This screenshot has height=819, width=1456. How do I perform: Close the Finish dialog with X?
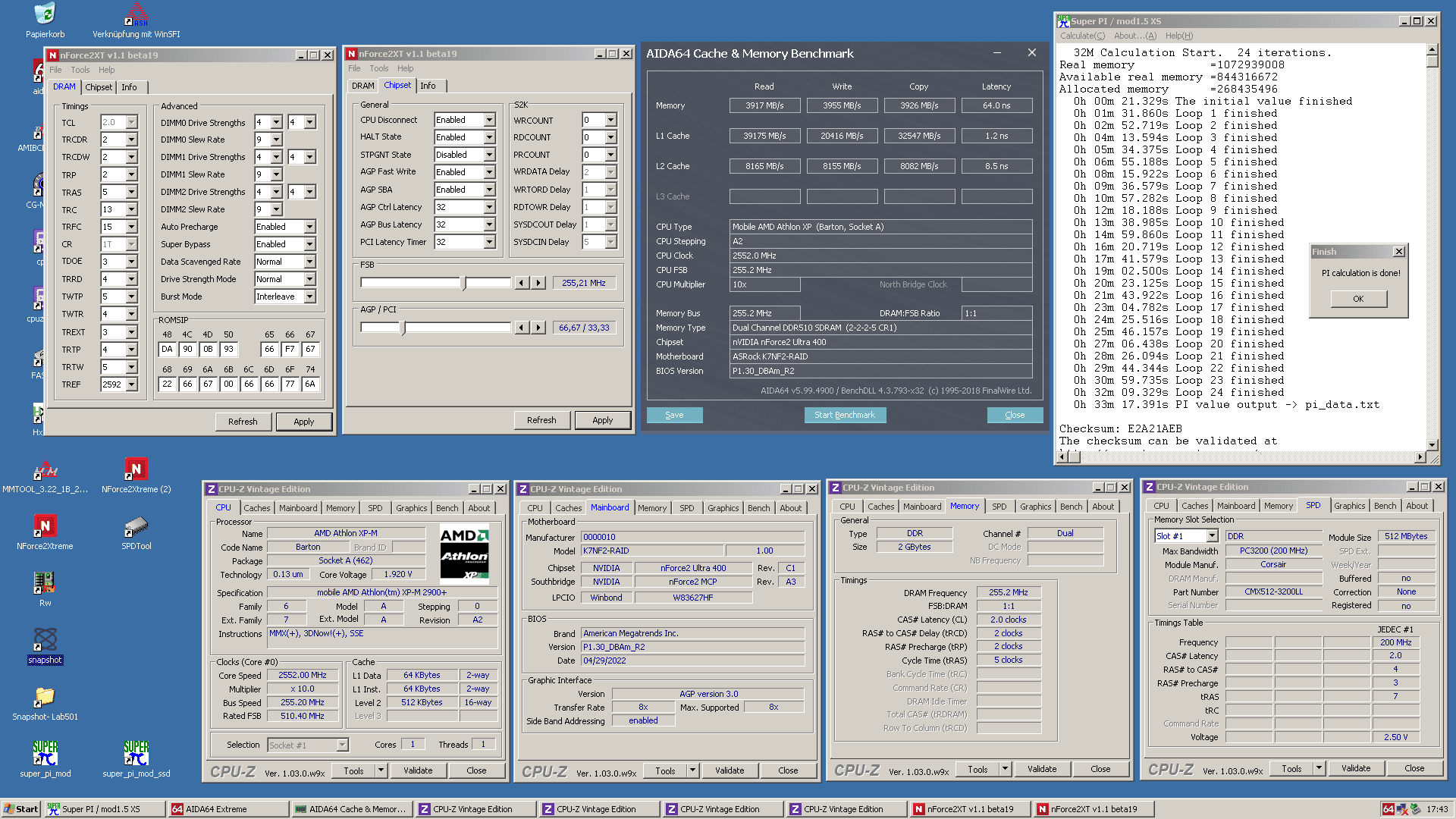pos(1399,252)
